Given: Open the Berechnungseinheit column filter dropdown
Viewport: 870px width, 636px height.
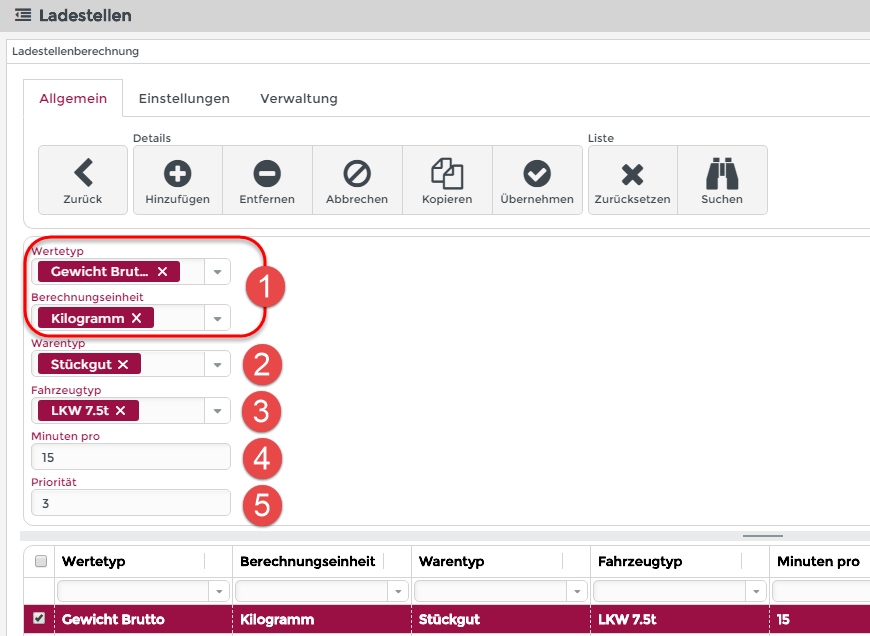Looking at the screenshot, I should click(x=398, y=592).
